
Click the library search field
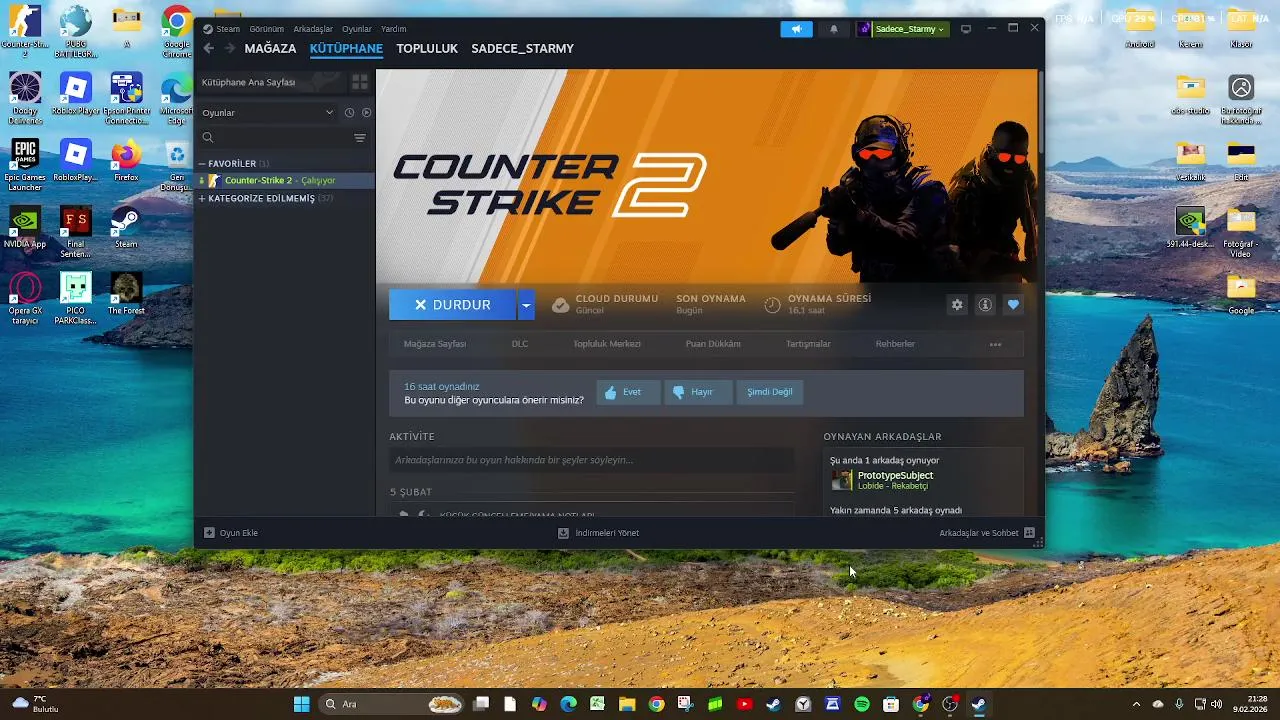(275, 138)
